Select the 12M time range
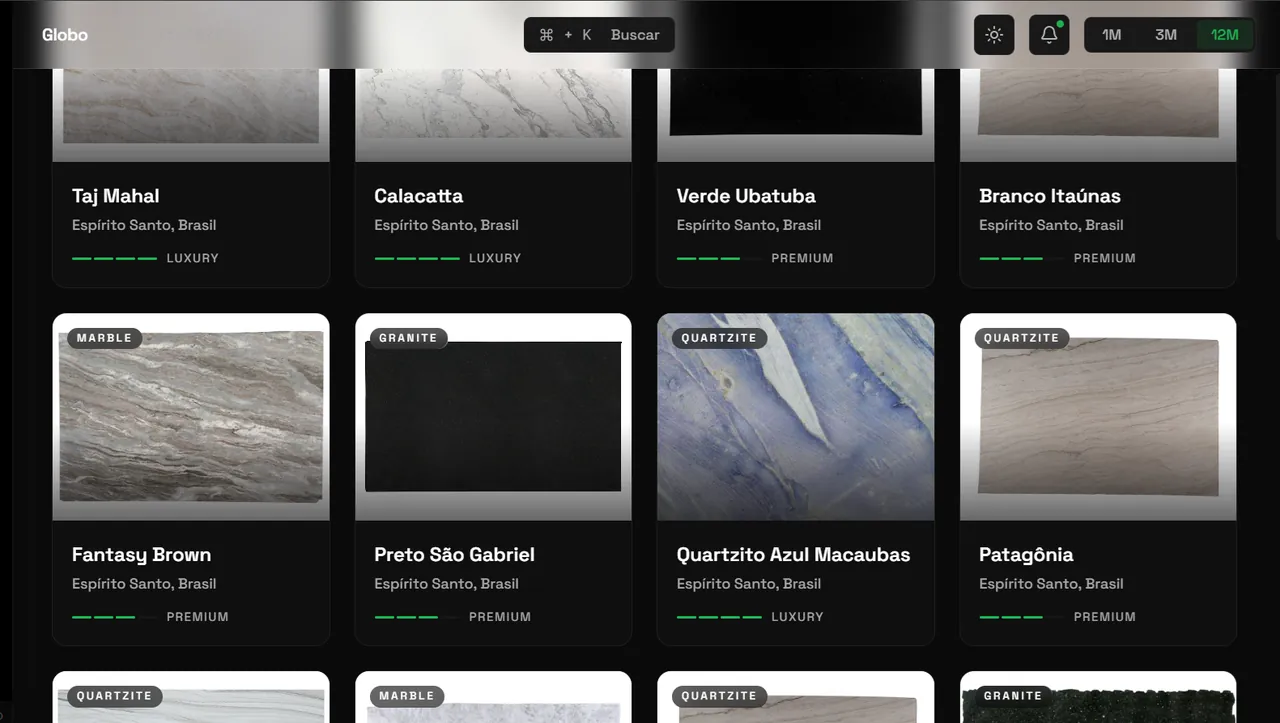The width and height of the screenshot is (1280, 723). point(1224,35)
